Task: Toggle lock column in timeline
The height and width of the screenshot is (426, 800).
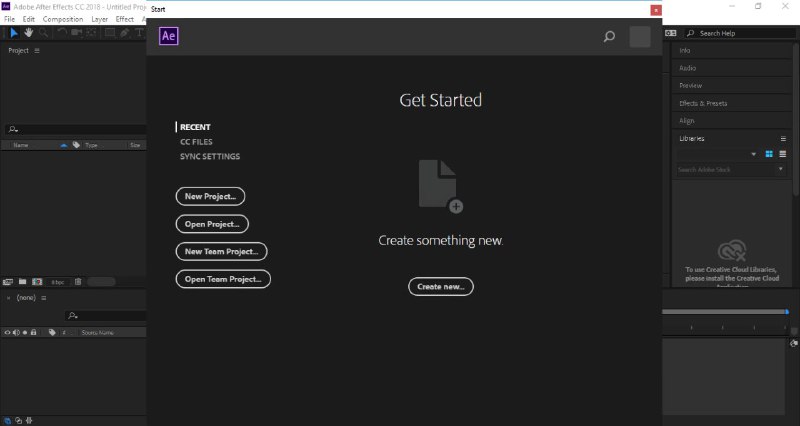Action: point(34,332)
